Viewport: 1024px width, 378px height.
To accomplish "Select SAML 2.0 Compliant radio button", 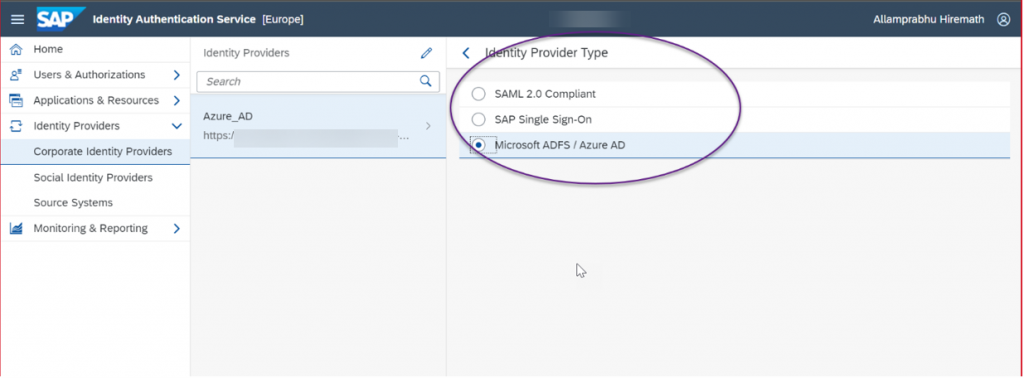I will coord(479,94).
